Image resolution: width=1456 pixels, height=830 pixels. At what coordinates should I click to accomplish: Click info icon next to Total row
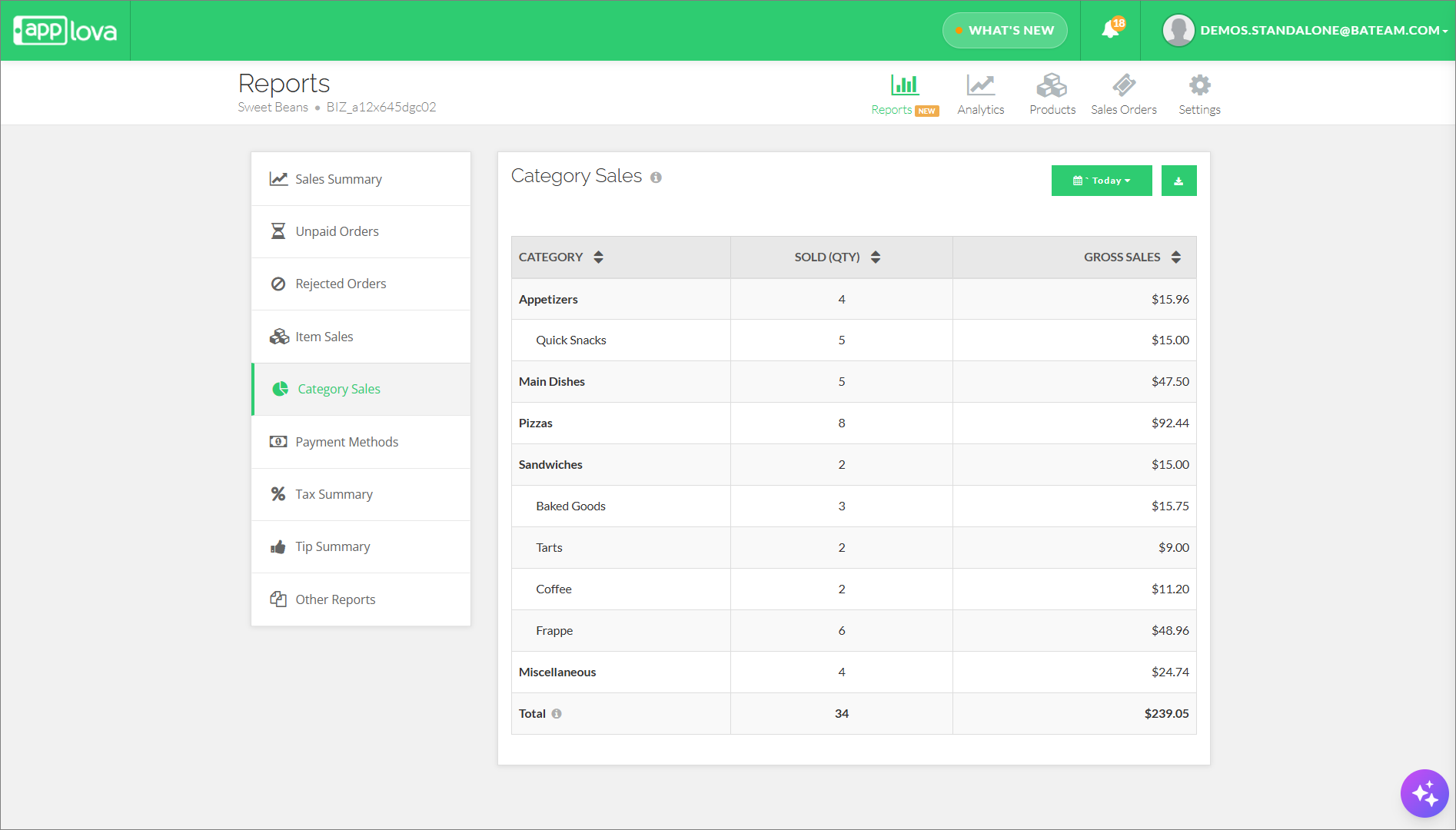click(x=557, y=714)
